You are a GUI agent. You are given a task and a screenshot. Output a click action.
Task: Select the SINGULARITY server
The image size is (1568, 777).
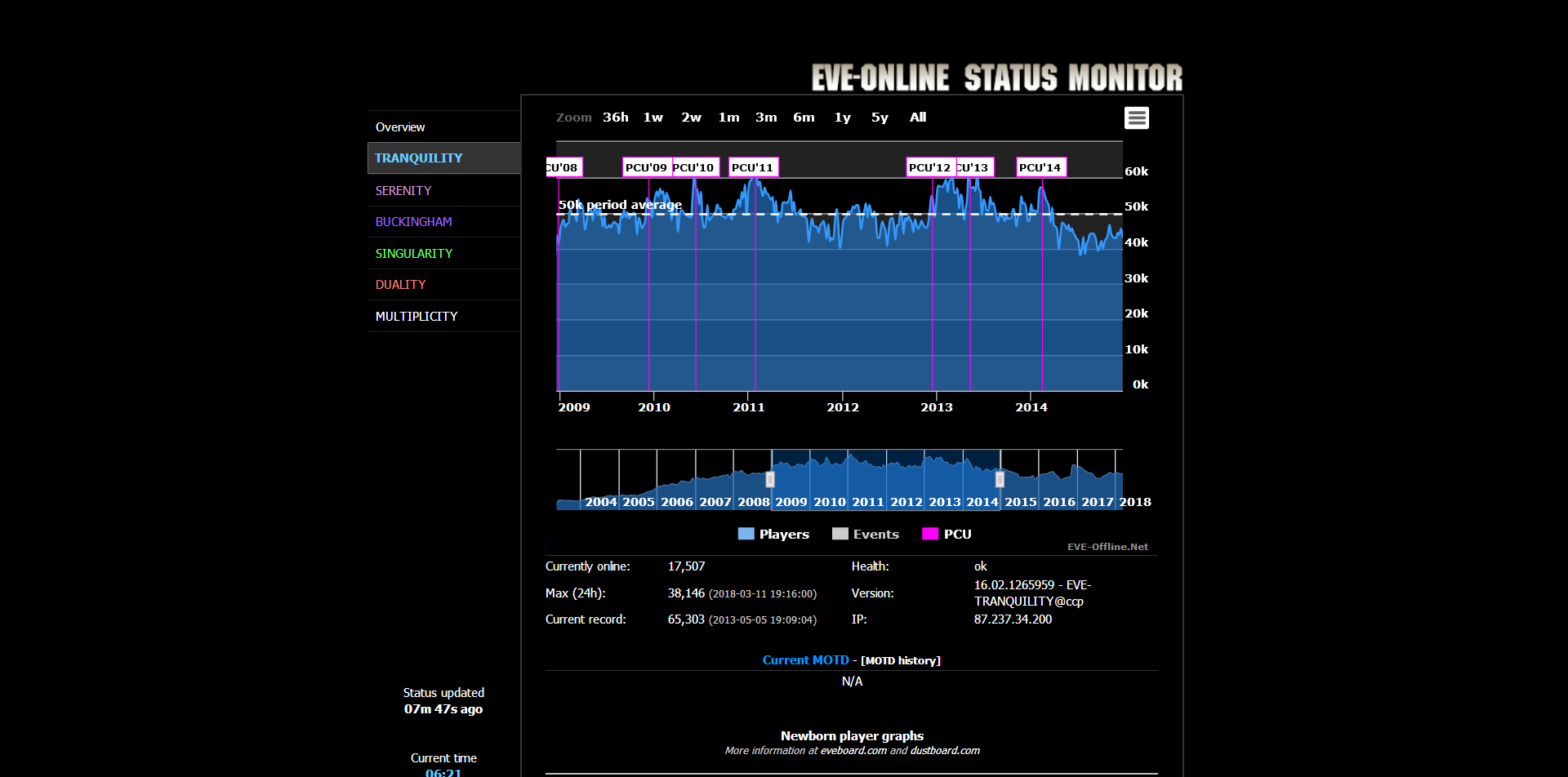point(443,253)
